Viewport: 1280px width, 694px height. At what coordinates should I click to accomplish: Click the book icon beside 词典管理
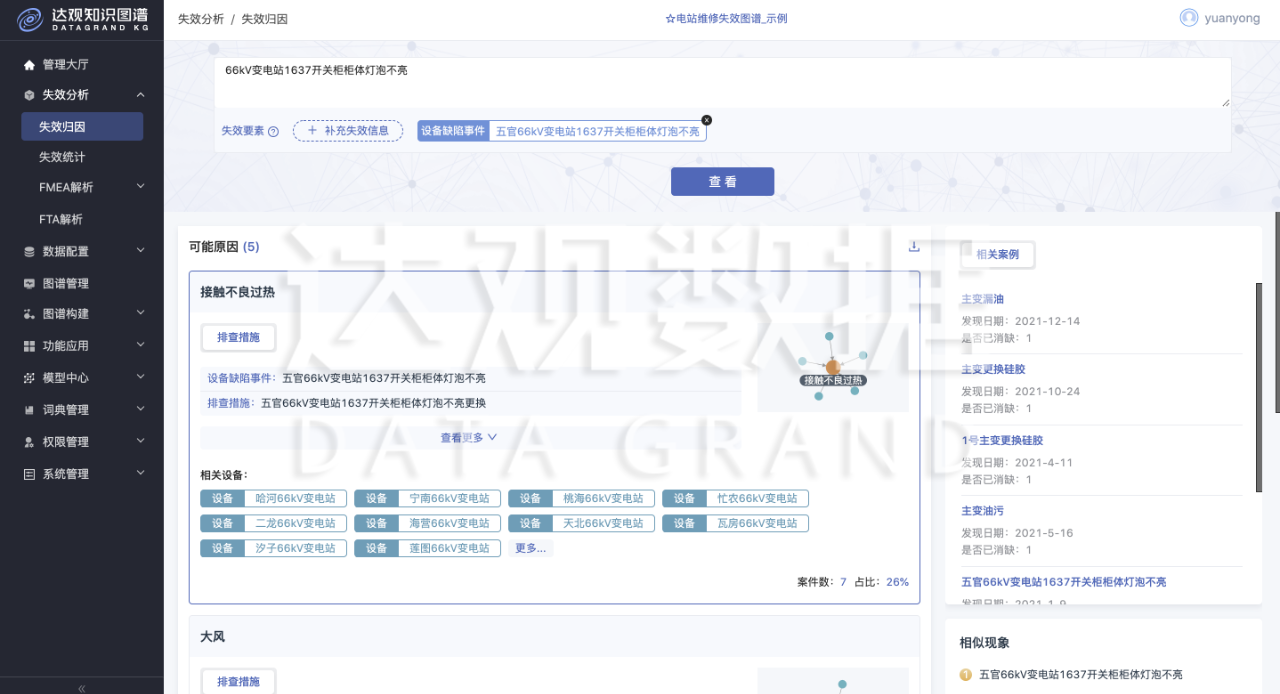(x=29, y=410)
